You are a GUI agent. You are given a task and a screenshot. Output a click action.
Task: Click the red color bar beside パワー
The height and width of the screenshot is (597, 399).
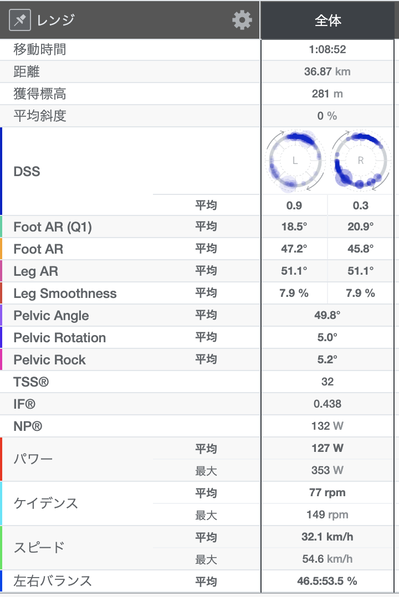(x=1, y=459)
